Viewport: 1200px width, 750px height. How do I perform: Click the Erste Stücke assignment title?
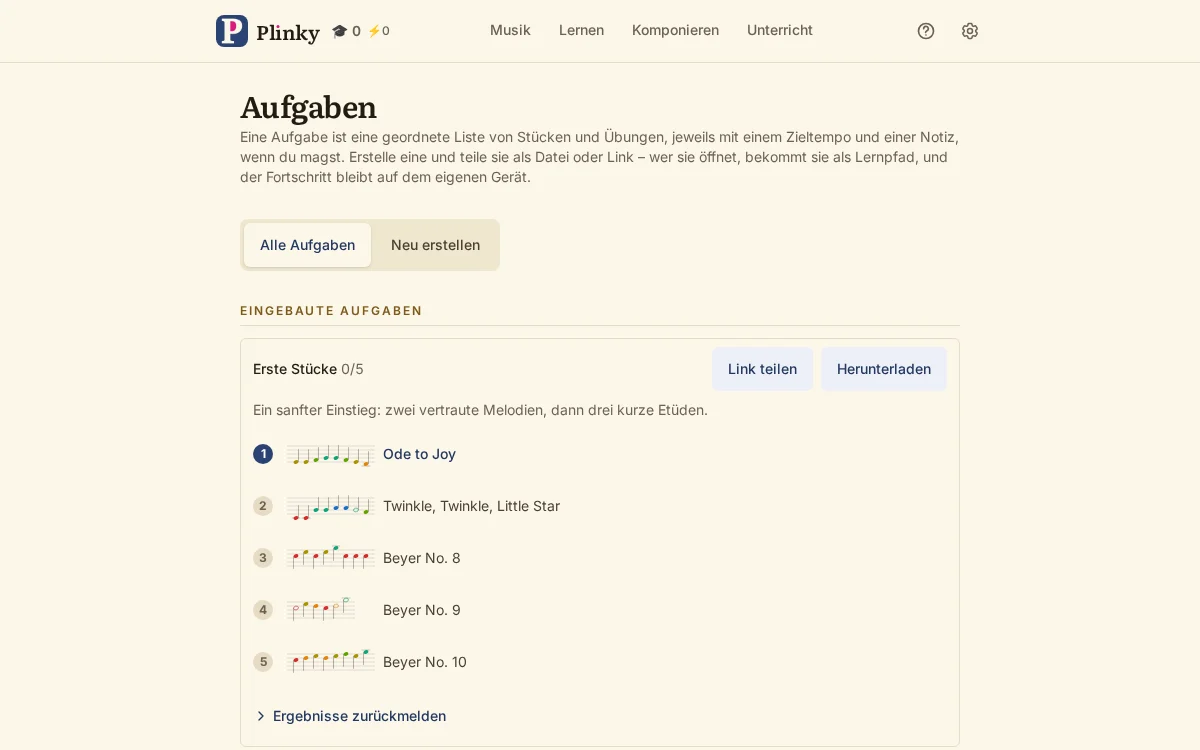[x=295, y=369]
